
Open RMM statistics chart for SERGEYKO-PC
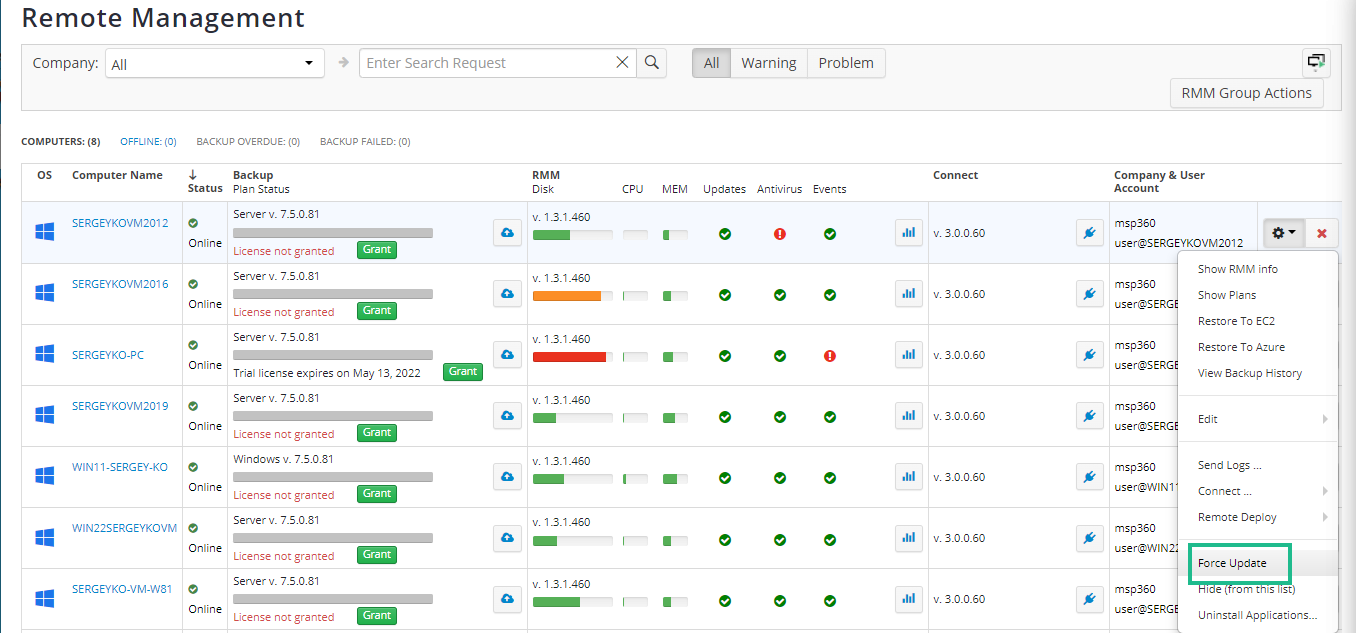[x=908, y=354]
